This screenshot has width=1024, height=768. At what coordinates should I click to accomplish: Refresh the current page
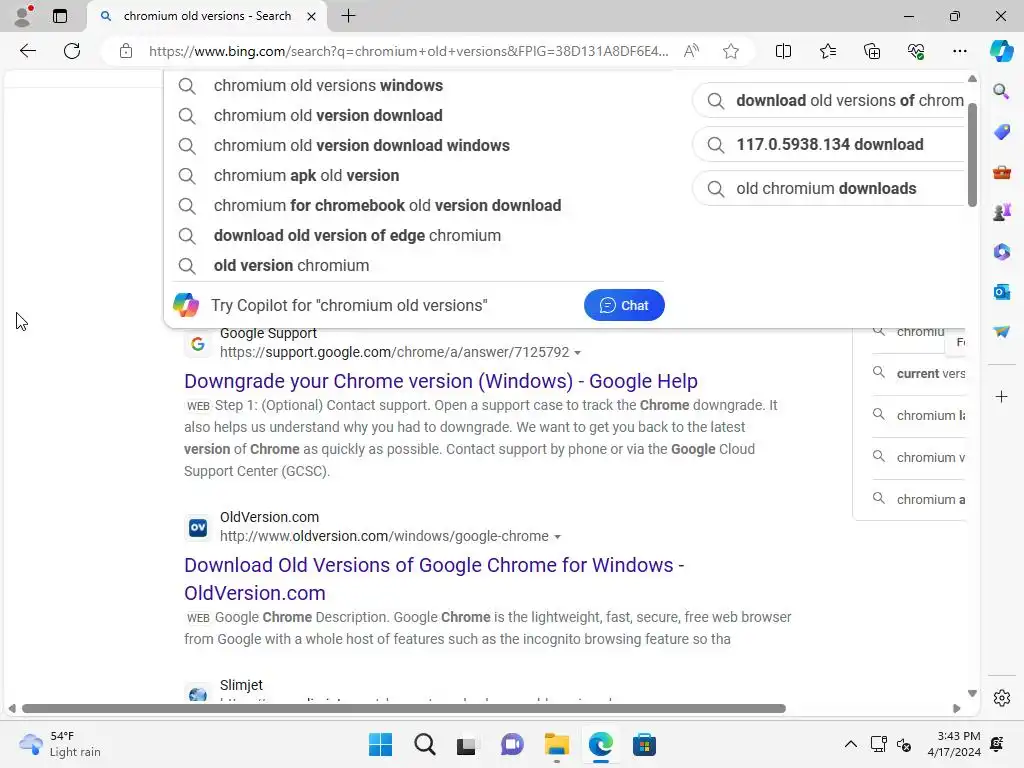tap(72, 51)
